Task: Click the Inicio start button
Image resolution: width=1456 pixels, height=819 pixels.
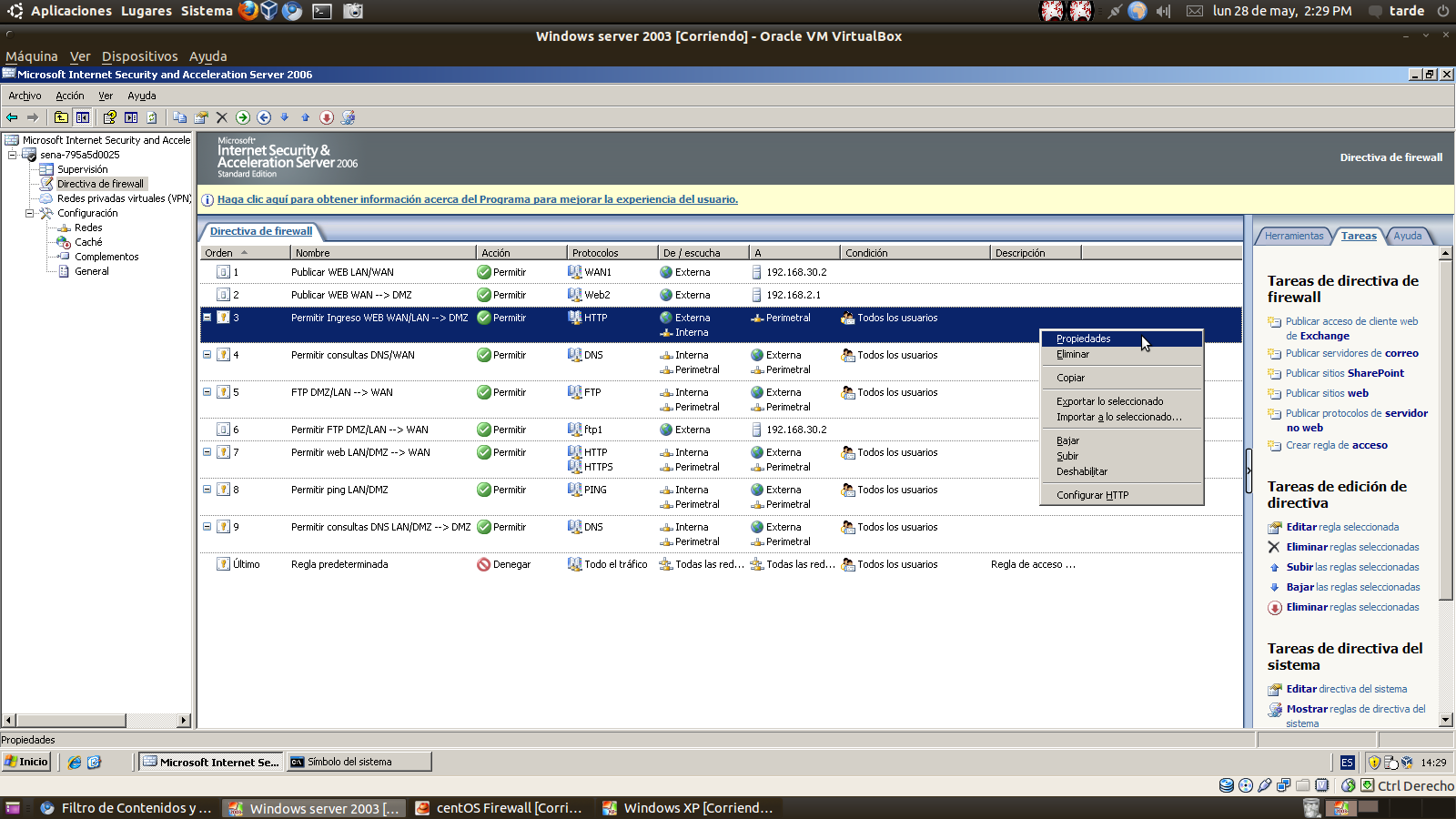Action: point(26,762)
